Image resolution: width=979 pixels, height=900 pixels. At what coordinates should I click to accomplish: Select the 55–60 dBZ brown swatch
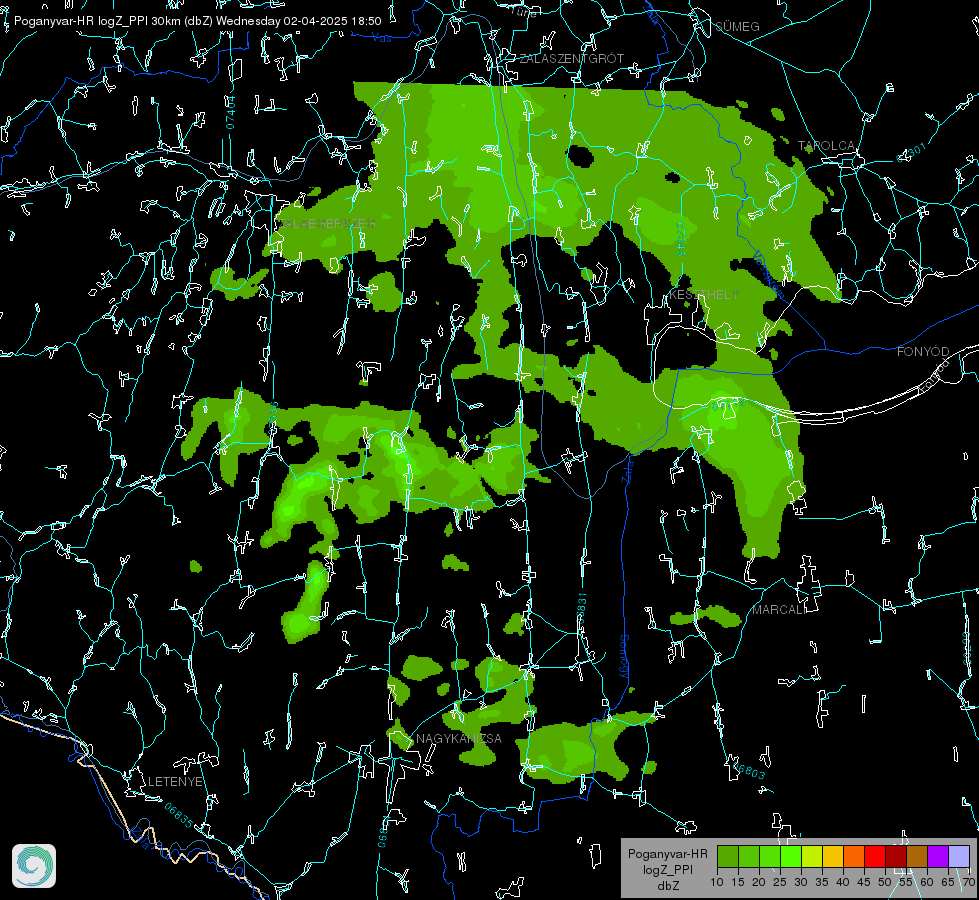[917, 856]
